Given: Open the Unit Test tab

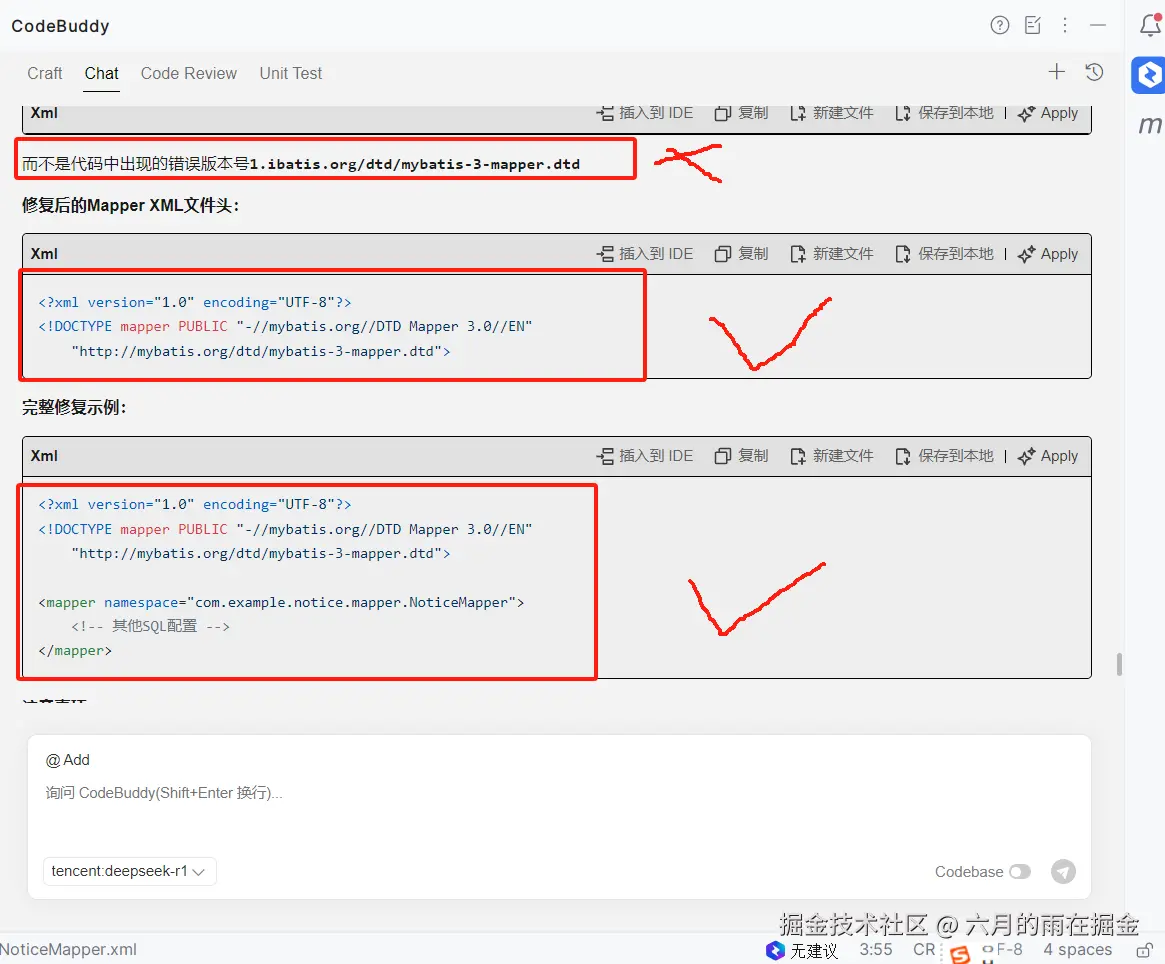Looking at the screenshot, I should [x=291, y=74].
